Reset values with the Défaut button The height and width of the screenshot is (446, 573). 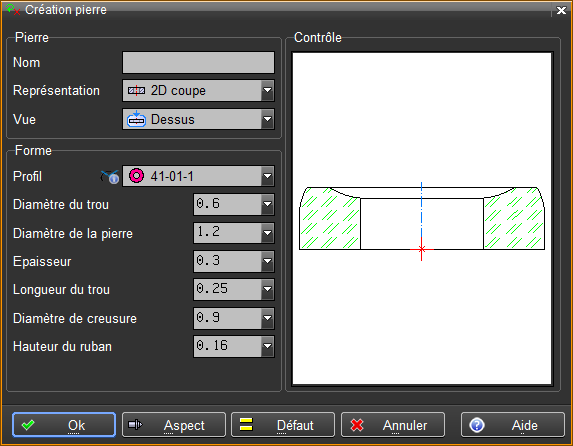(283, 425)
